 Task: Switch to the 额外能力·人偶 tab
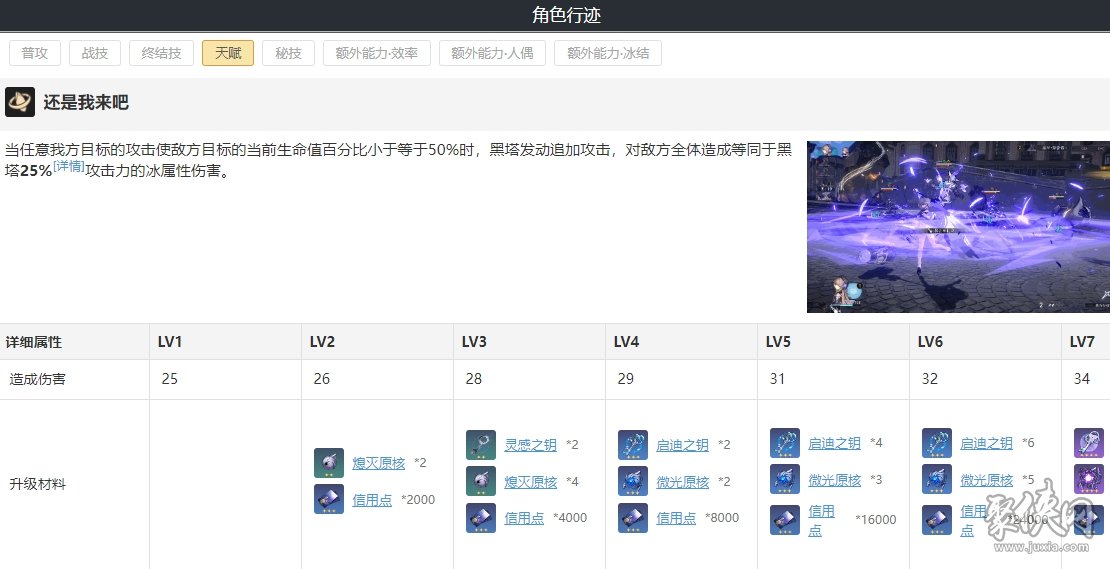point(492,53)
